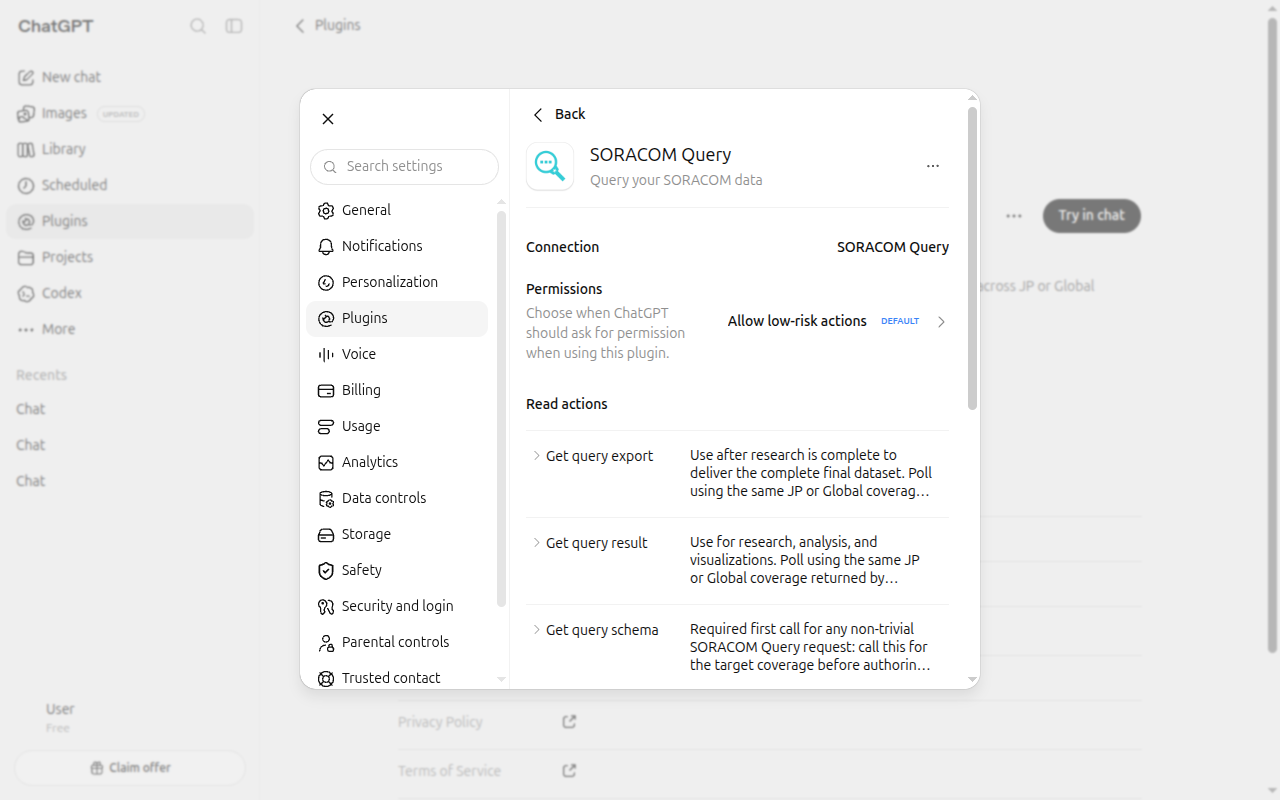
Task: Open Allow low-risk actions permission chevron
Action: point(941,322)
